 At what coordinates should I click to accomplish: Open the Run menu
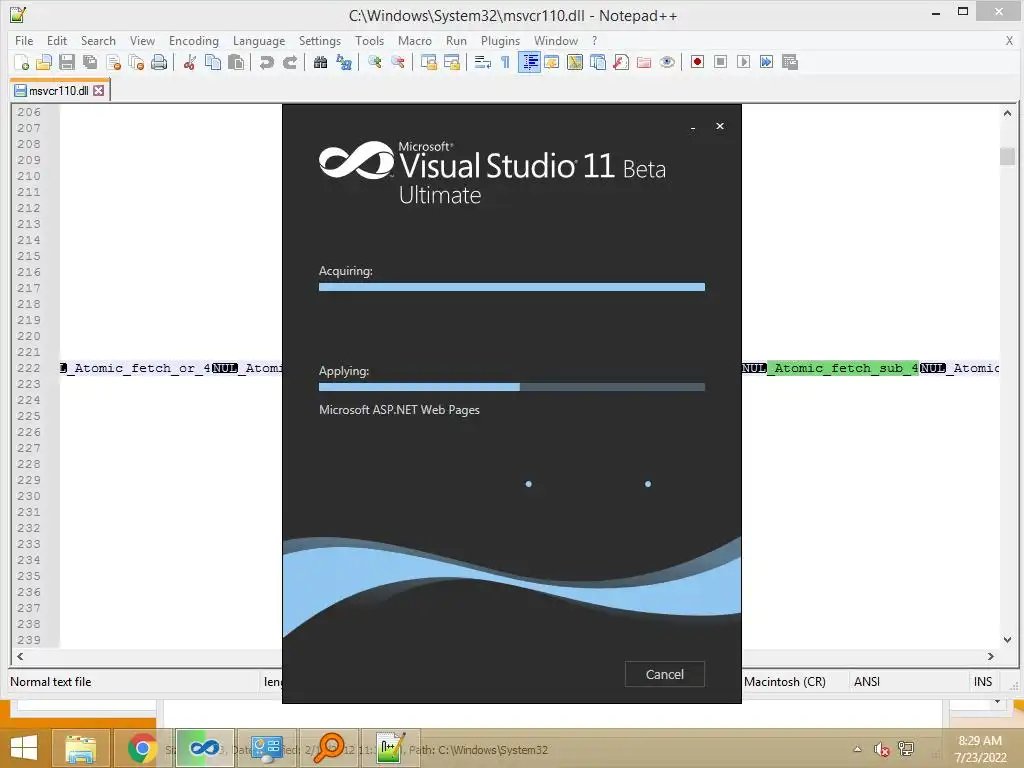(456, 40)
